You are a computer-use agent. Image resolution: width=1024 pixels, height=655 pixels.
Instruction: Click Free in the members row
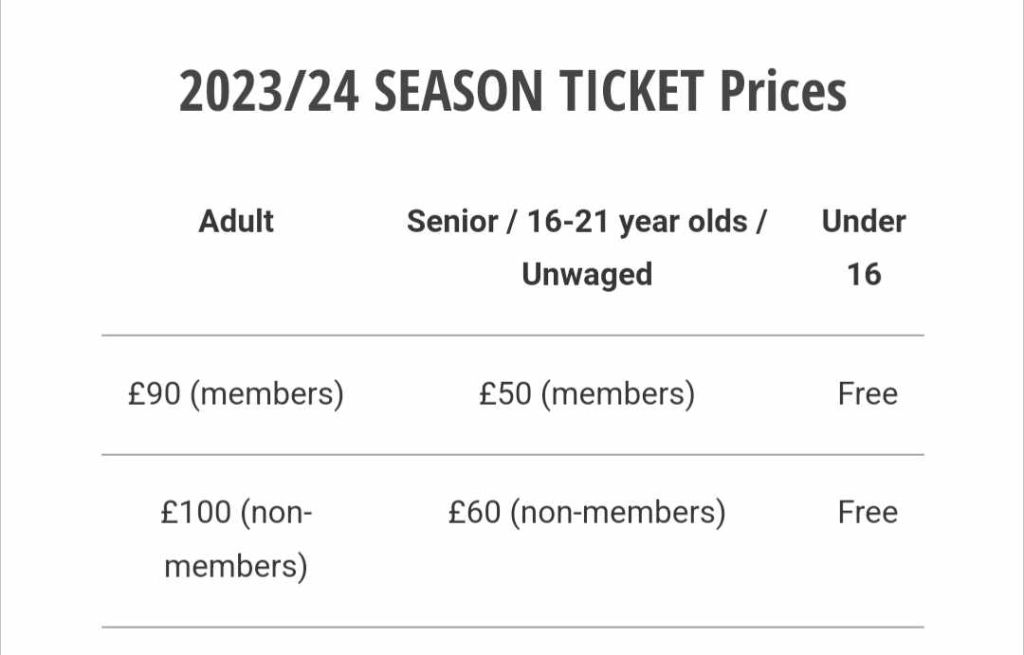tap(868, 394)
